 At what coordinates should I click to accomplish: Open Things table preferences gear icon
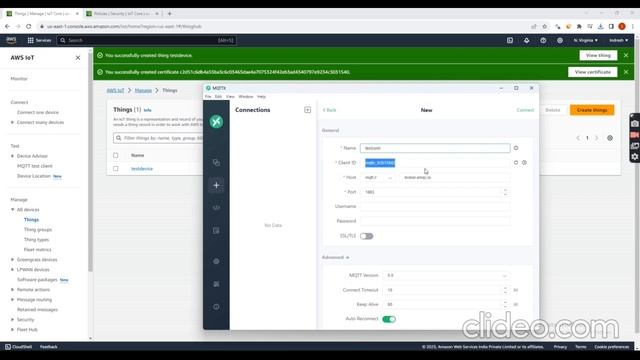click(x=610, y=138)
